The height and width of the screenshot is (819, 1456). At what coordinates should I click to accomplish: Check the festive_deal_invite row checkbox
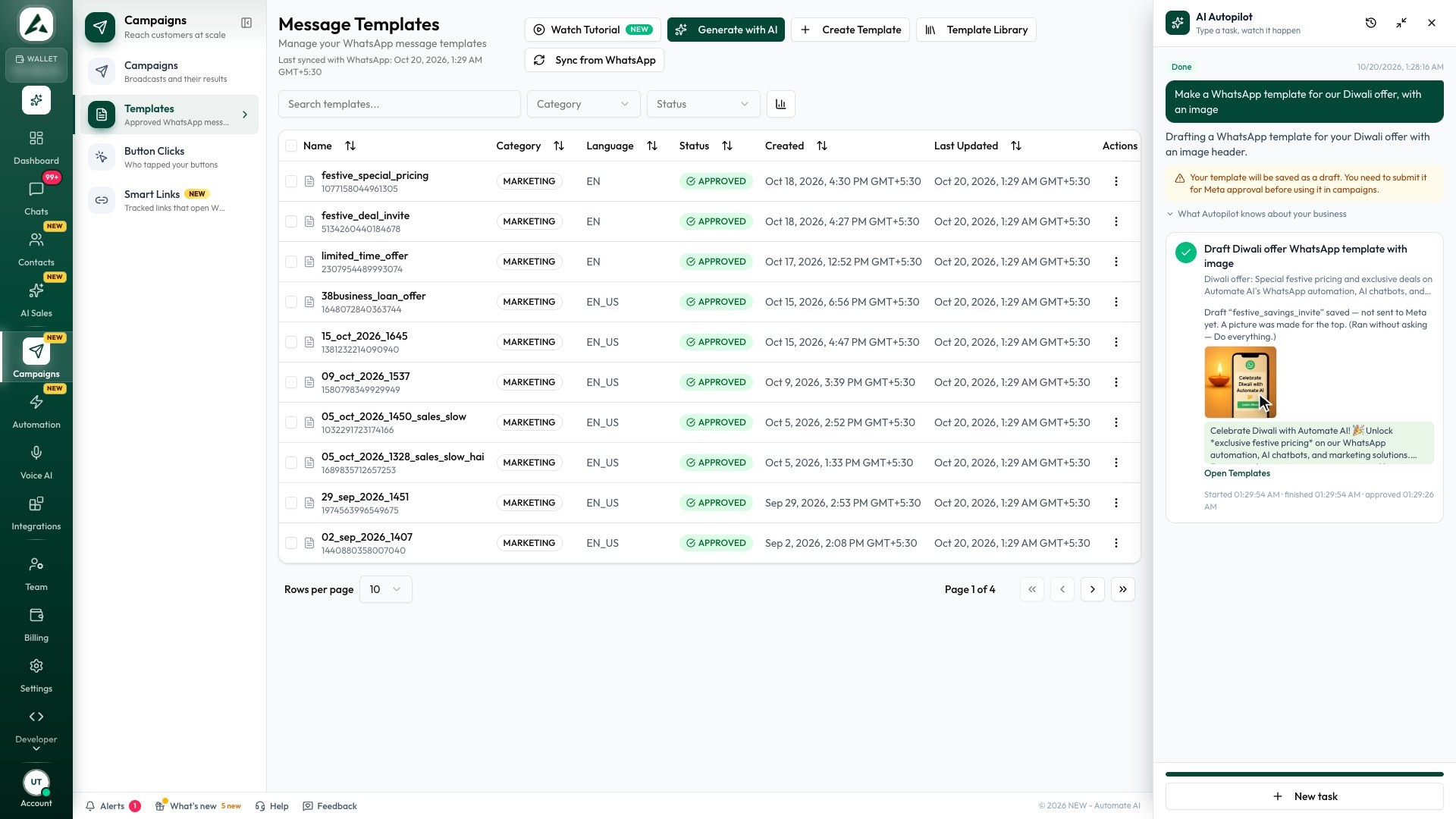click(x=291, y=221)
